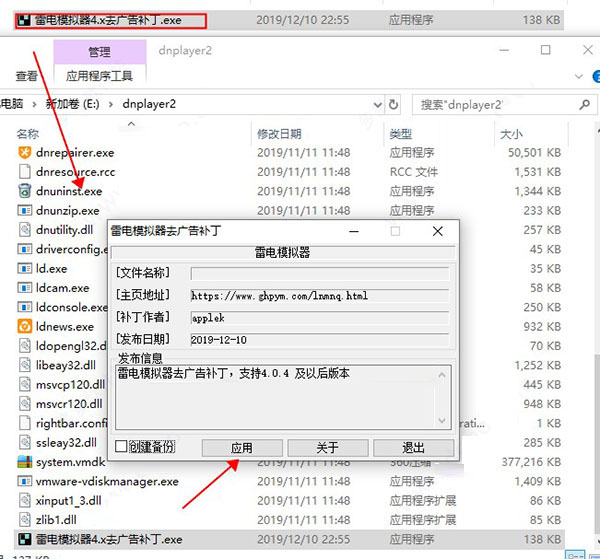Viewport: 600px width, 559px height.
Task: Select the file name xinput1_3.dll
Action: [x=69, y=500]
